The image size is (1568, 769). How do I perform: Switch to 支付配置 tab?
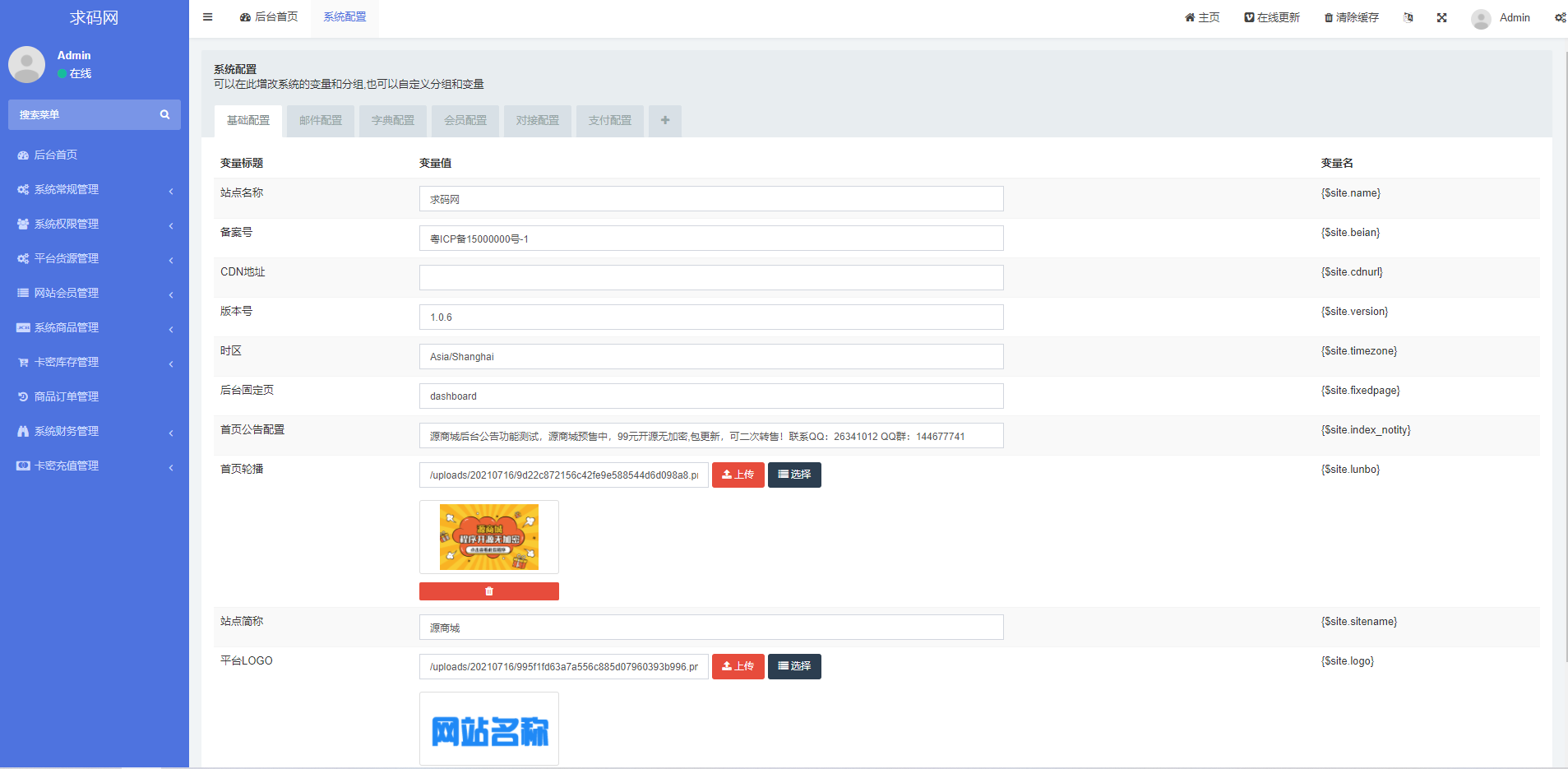click(x=609, y=121)
